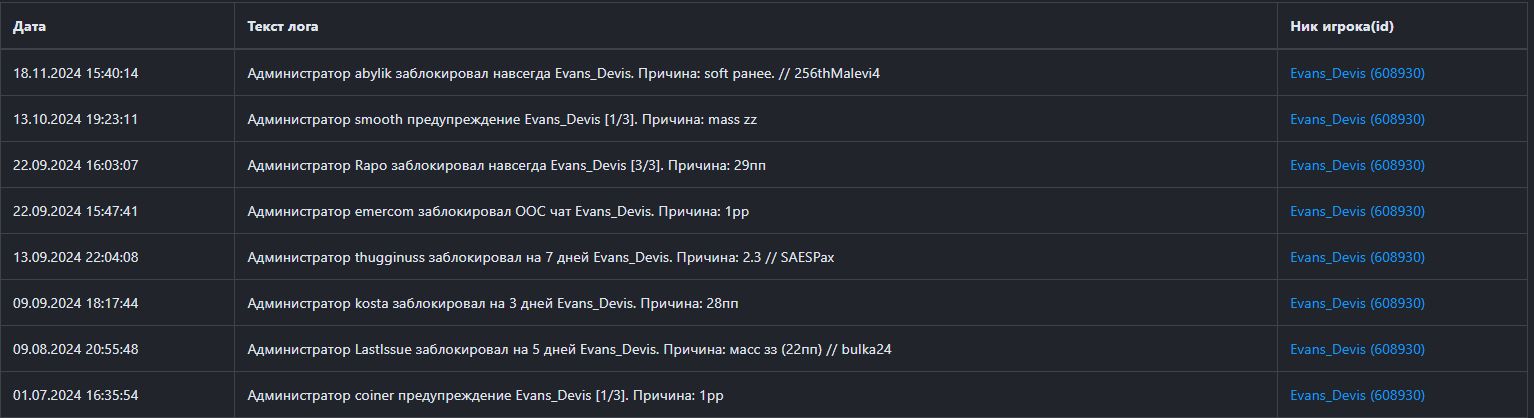1534x418 pixels.
Task: Click the "Текст лога" column header
Action: click(283, 27)
